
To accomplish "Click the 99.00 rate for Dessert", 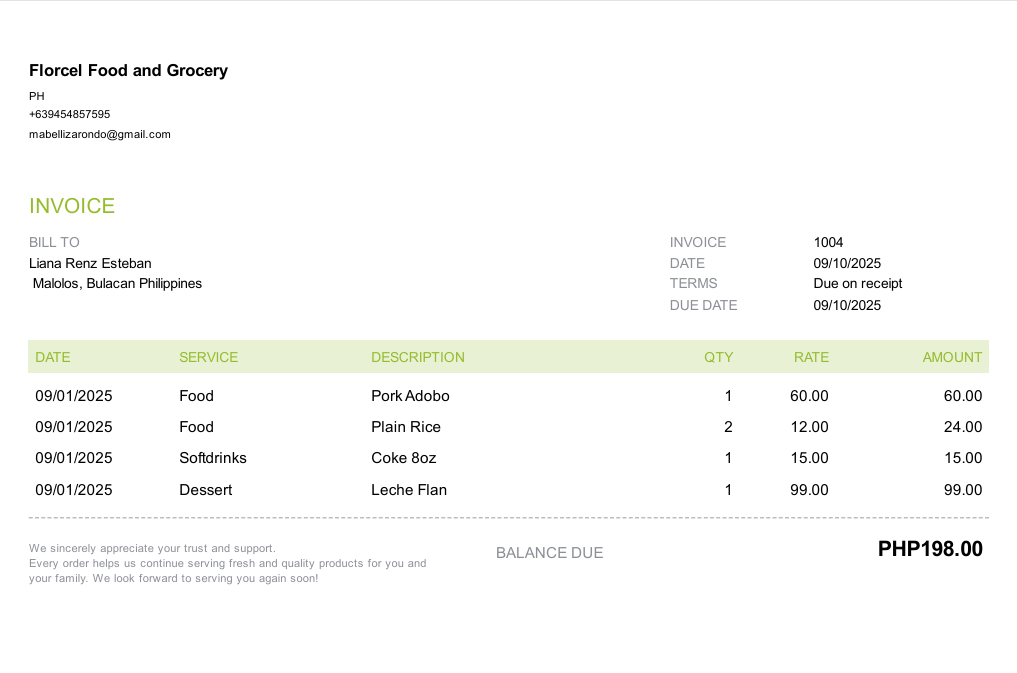I will tap(809, 490).
